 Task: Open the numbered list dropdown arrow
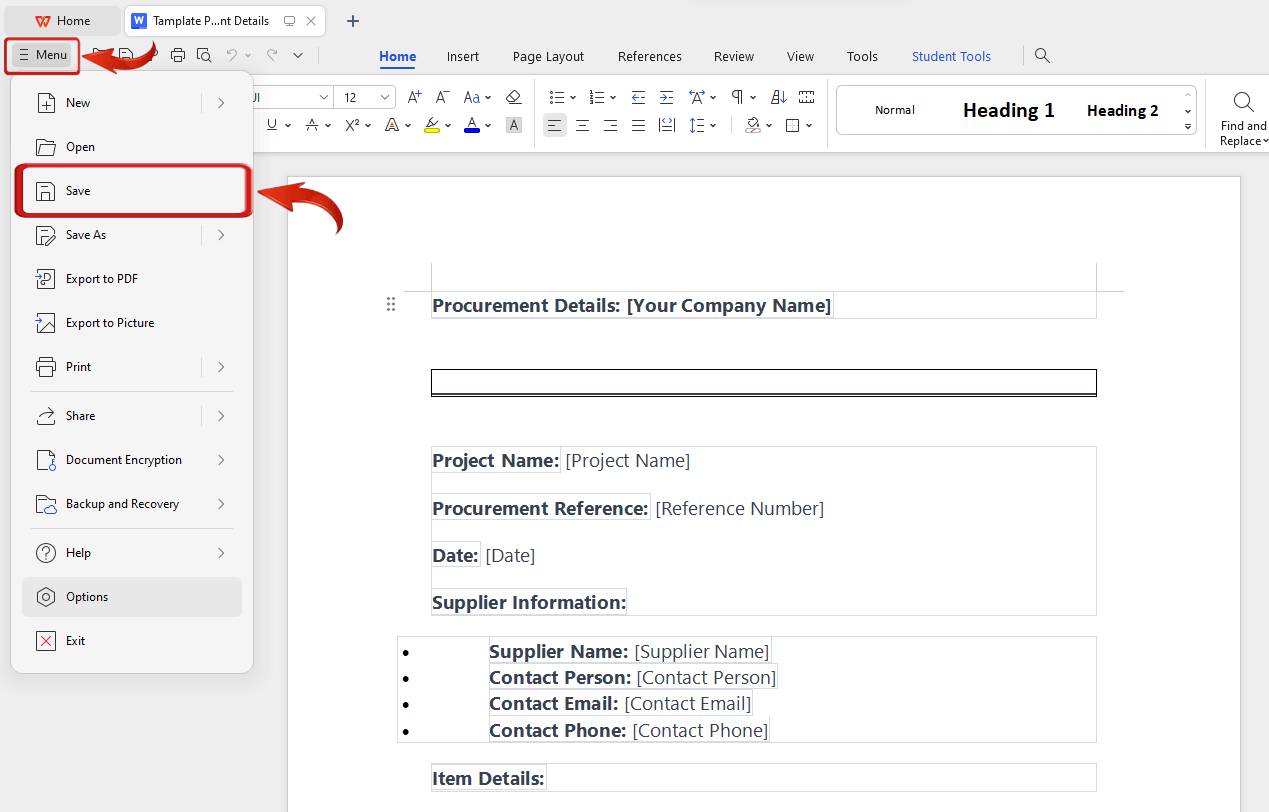click(x=612, y=97)
